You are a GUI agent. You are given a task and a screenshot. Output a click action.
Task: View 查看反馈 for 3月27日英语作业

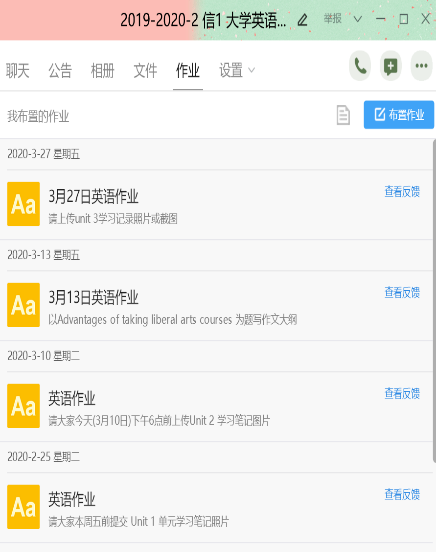click(402, 192)
